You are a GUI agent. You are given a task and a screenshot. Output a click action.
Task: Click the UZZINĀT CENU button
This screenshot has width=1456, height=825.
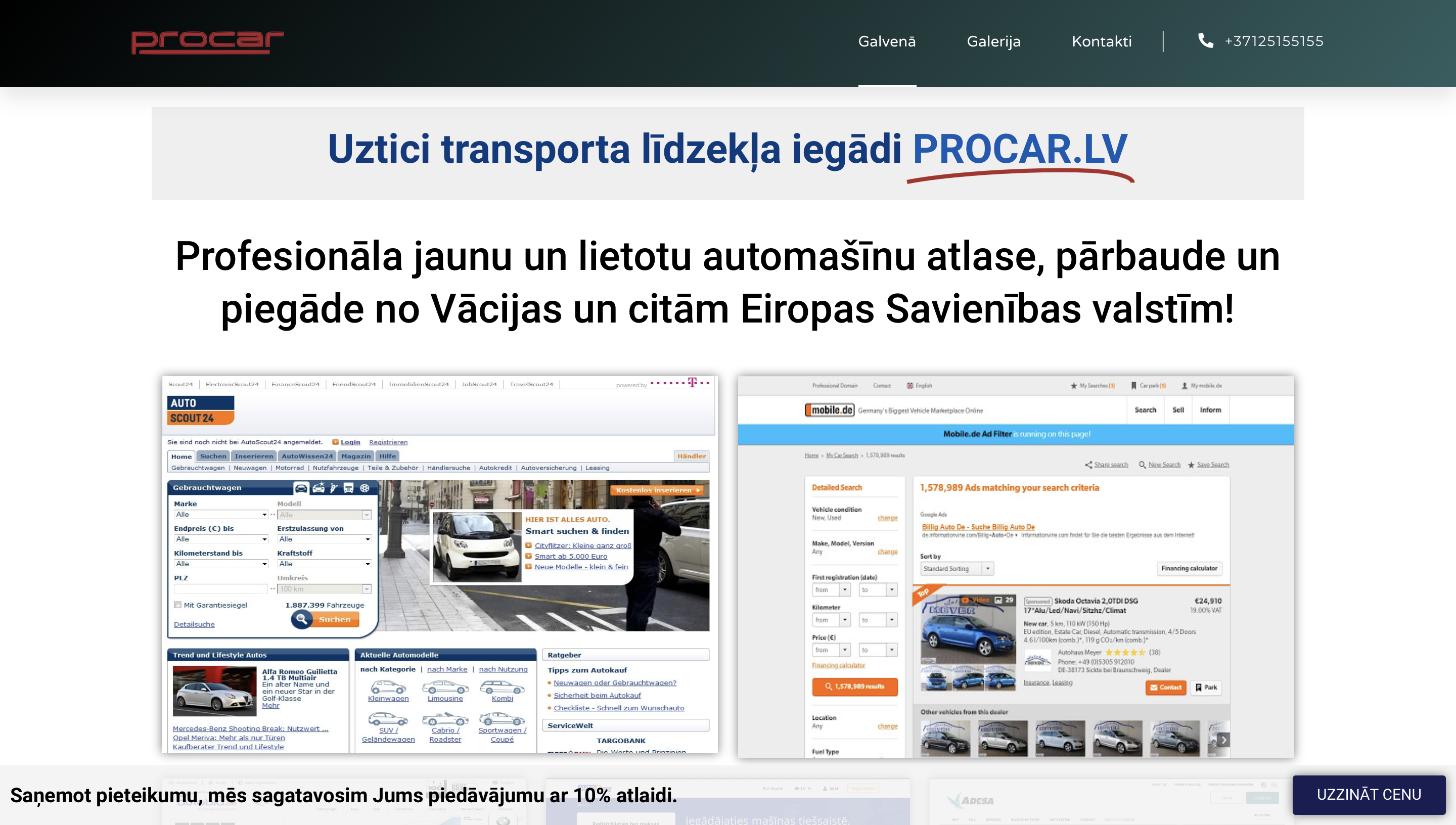tap(1368, 794)
